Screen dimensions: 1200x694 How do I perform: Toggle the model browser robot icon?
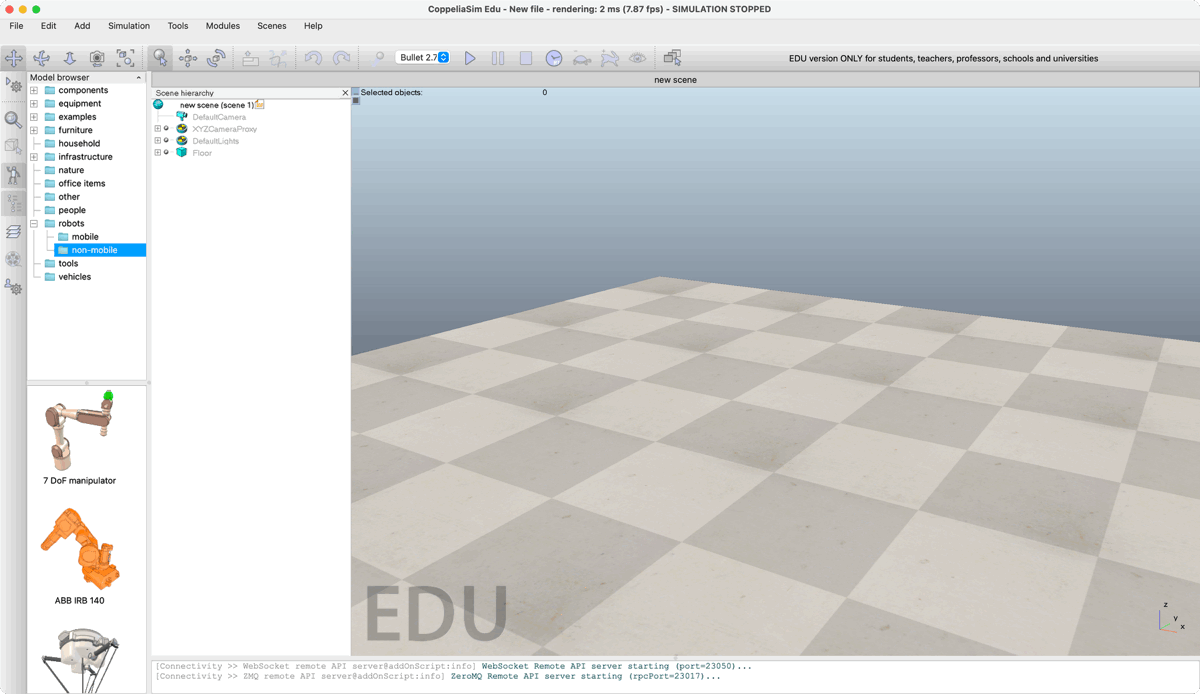13,175
